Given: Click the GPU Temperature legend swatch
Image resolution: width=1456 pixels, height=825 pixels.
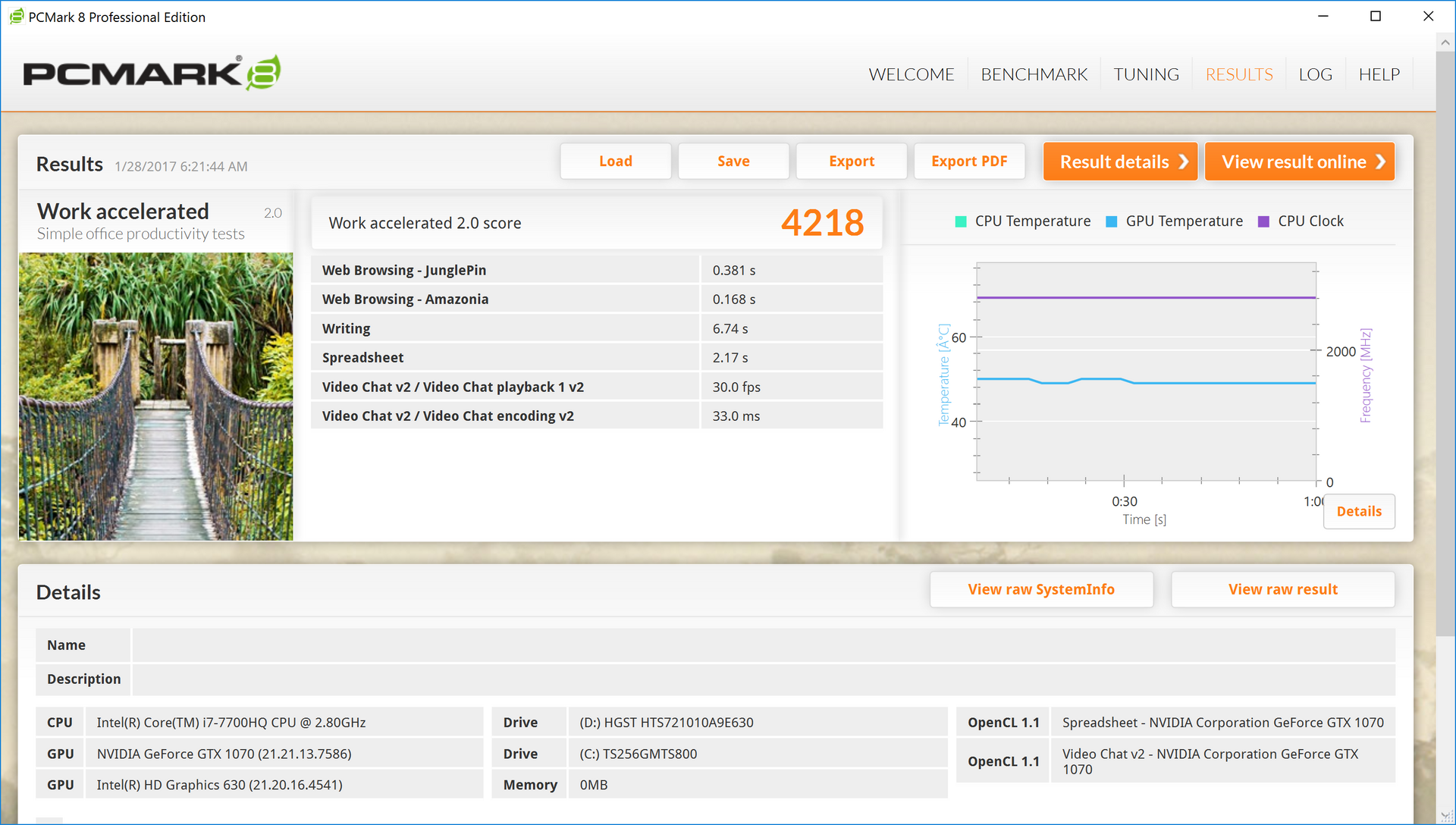Looking at the screenshot, I should click(x=1111, y=221).
